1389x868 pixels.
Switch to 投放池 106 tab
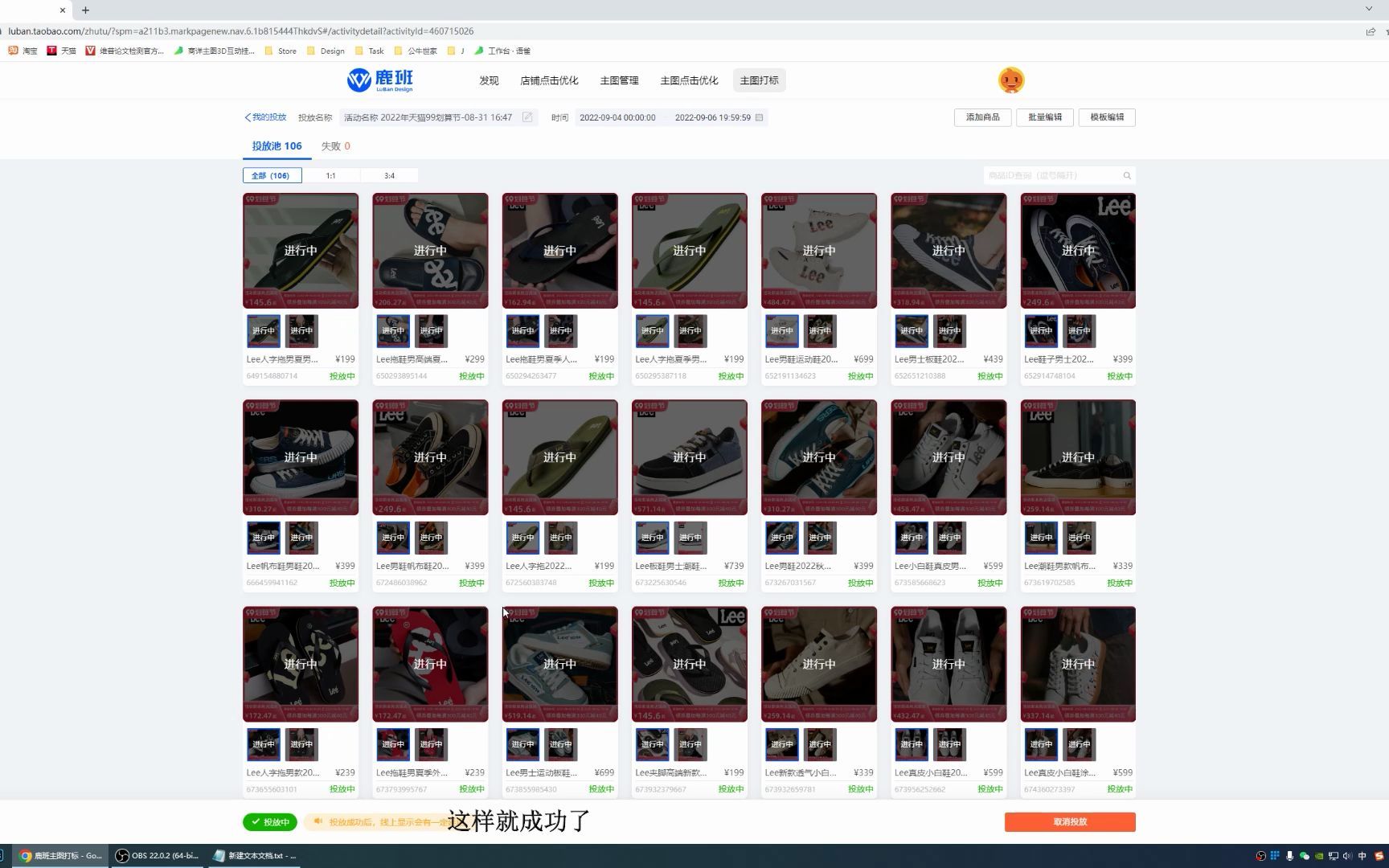(x=277, y=146)
